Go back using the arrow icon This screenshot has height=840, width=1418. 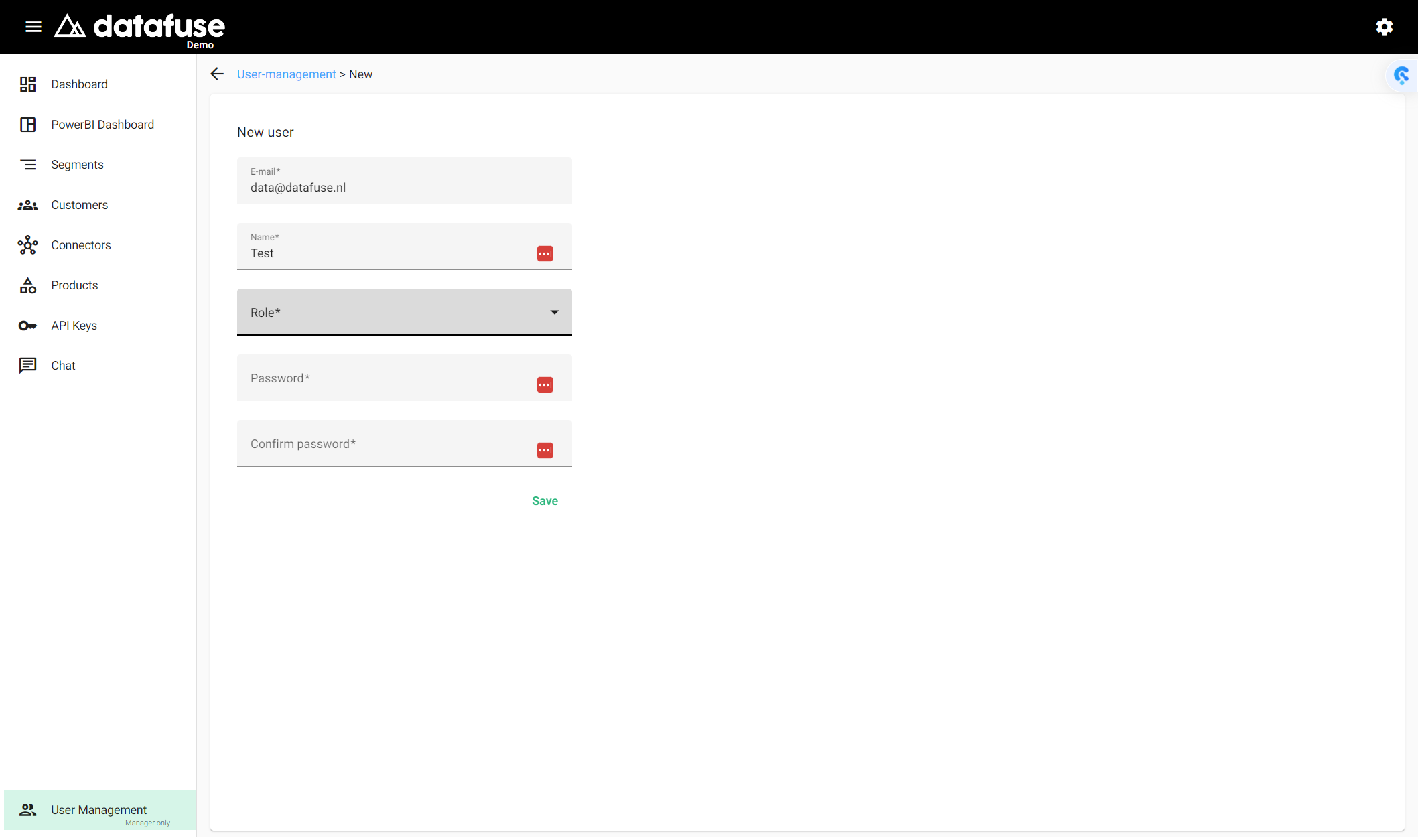click(x=217, y=74)
